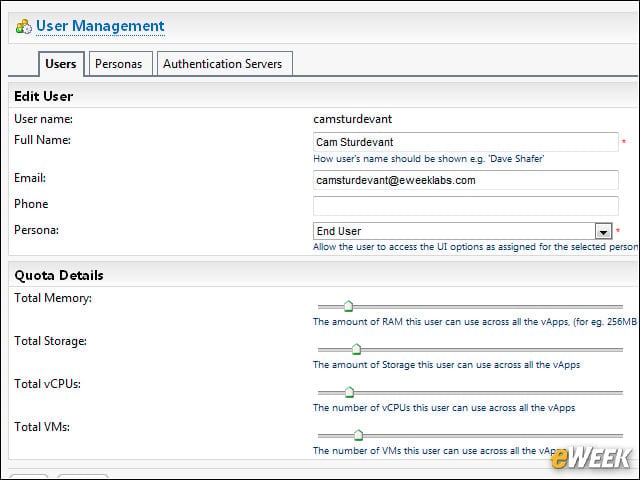Open the User Management heading link
The height and width of the screenshot is (480, 640).
click(x=100, y=26)
